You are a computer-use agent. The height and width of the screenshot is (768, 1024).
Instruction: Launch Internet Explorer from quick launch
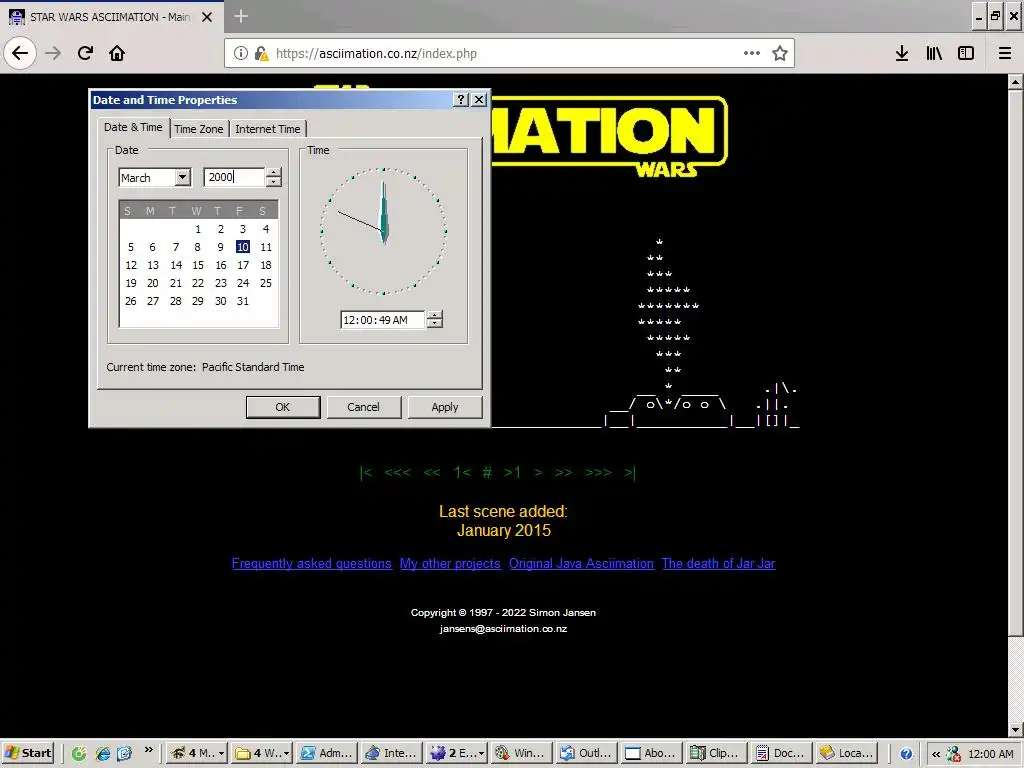pyautogui.click(x=102, y=753)
